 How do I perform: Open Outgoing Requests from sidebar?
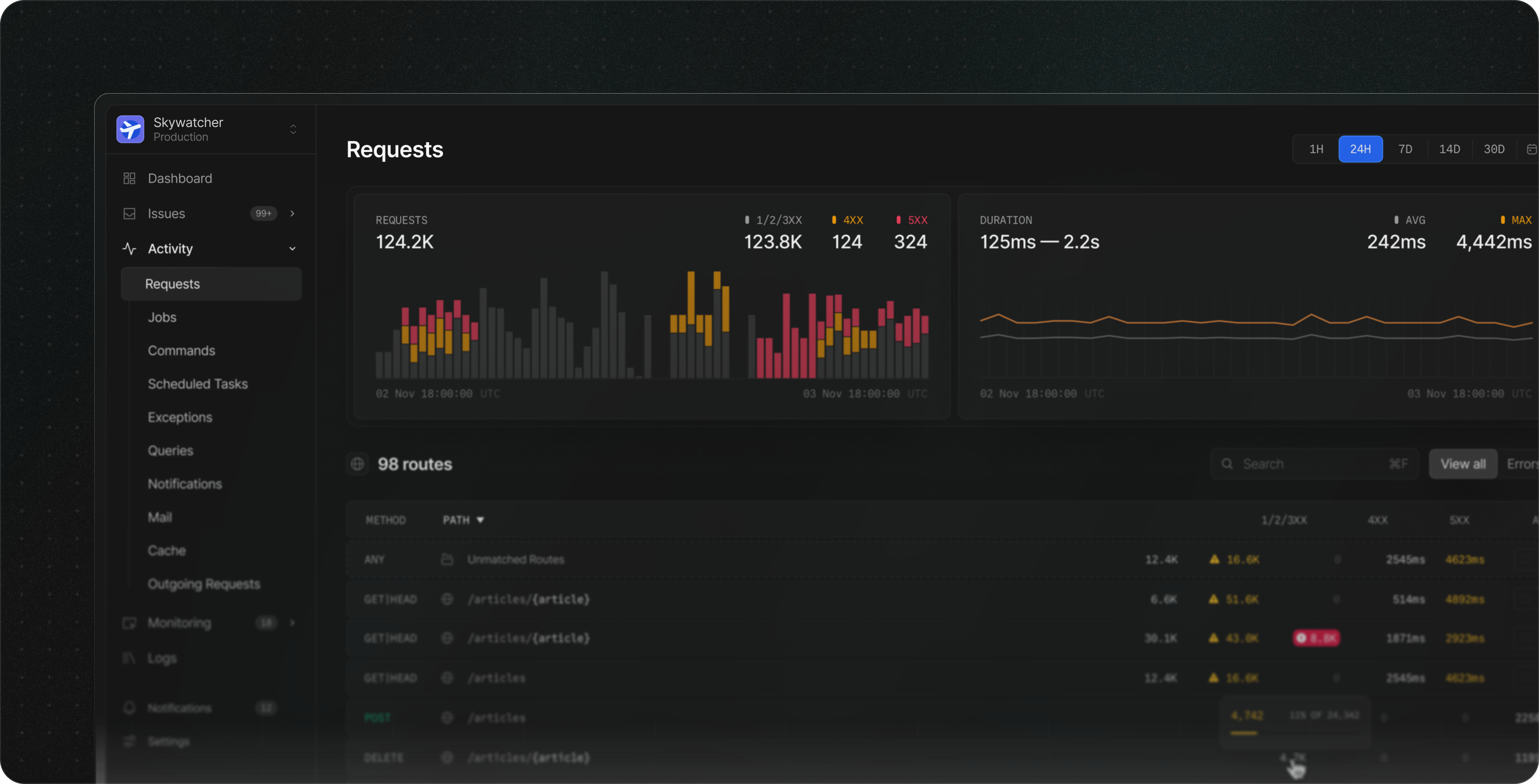pos(204,584)
